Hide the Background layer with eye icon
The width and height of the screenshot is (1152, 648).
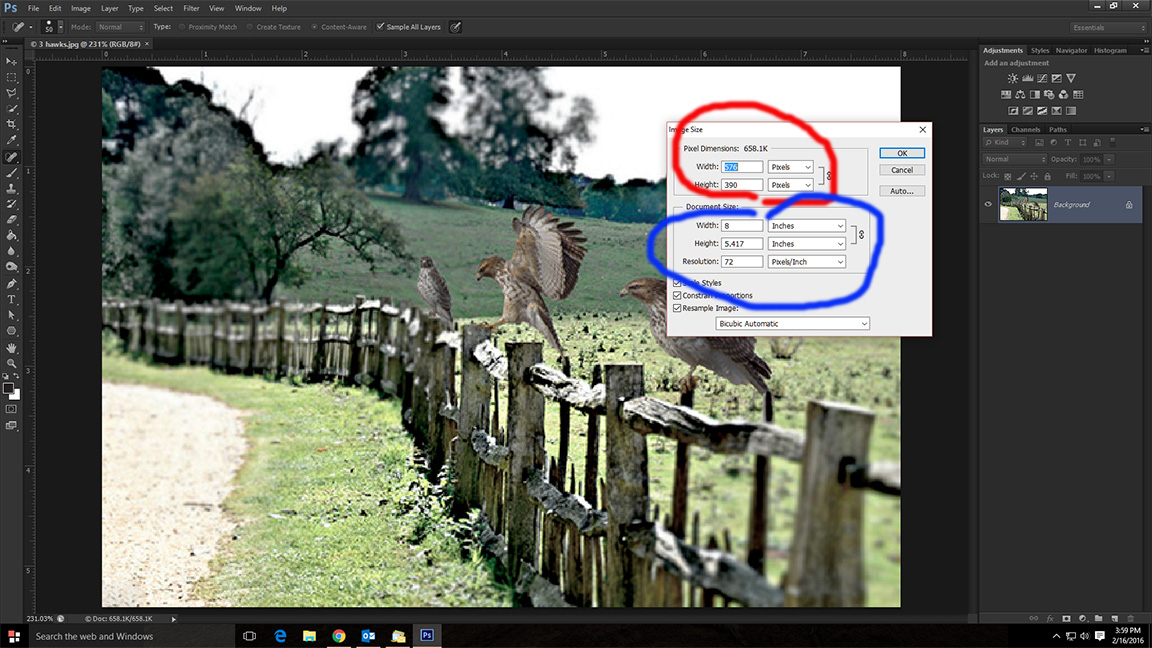tap(988, 205)
